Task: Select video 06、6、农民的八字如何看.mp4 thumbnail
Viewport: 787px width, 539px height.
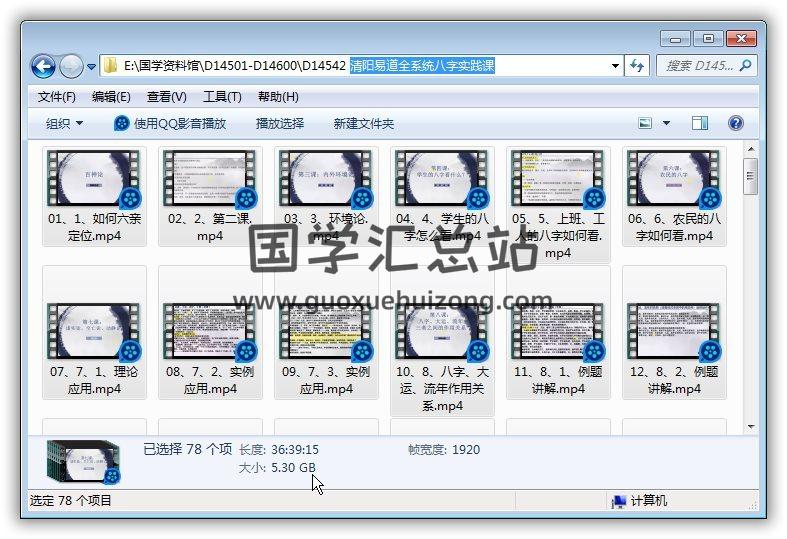Action: (x=674, y=178)
